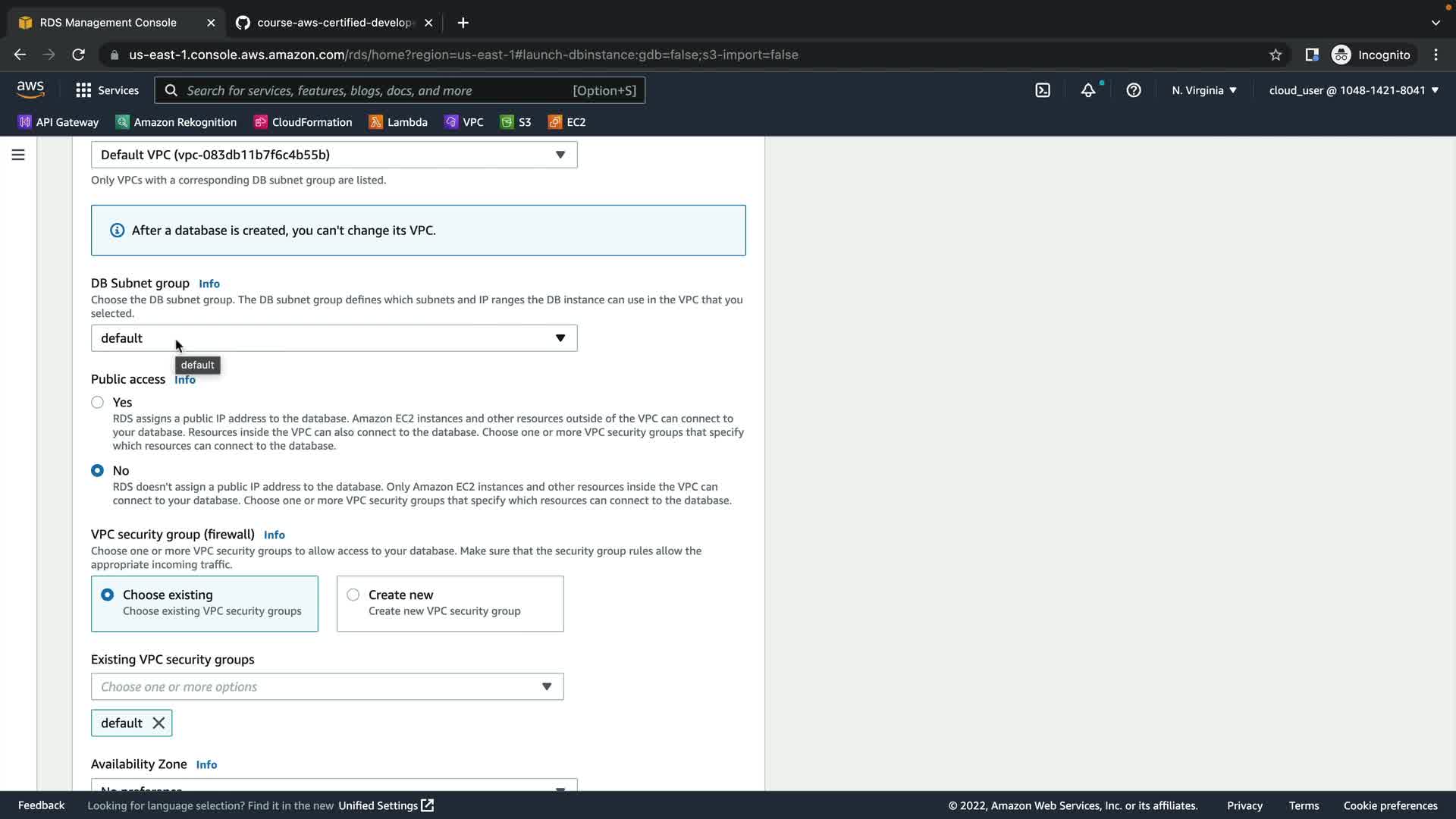1456x819 pixels.
Task: Open the Unified Settings link
Action: click(385, 805)
